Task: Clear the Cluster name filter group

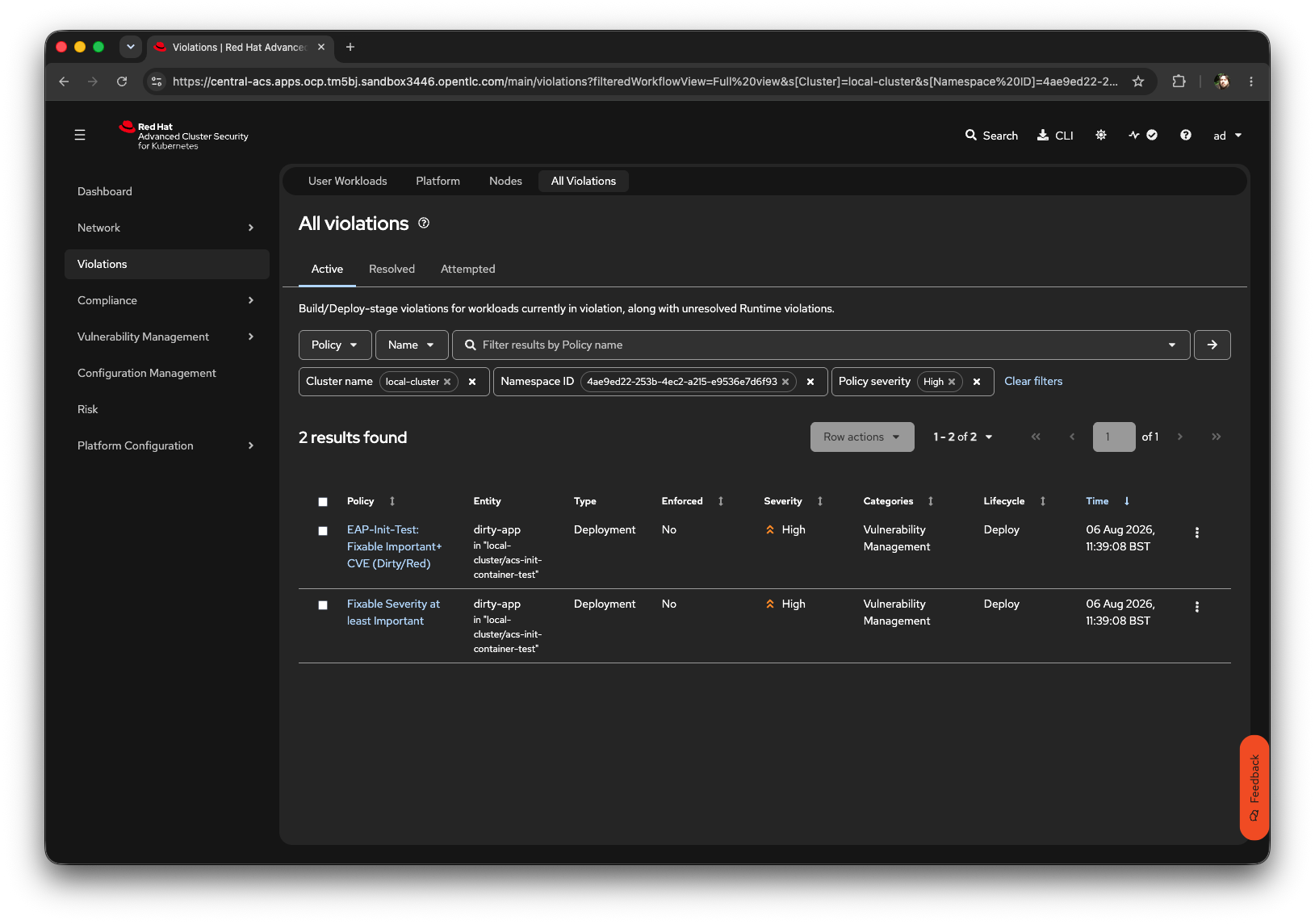Action: [472, 382]
